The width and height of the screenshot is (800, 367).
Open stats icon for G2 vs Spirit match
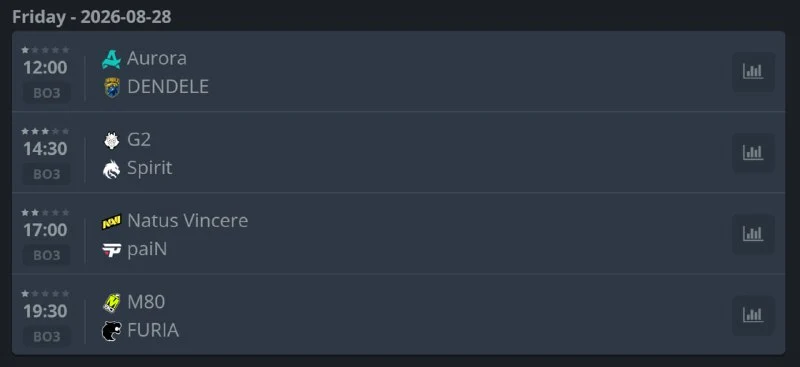[753, 153]
